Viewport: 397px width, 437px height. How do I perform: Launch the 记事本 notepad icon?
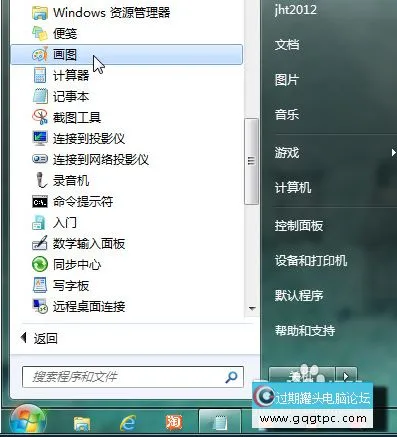pyautogui.click(x=40, y=96)
